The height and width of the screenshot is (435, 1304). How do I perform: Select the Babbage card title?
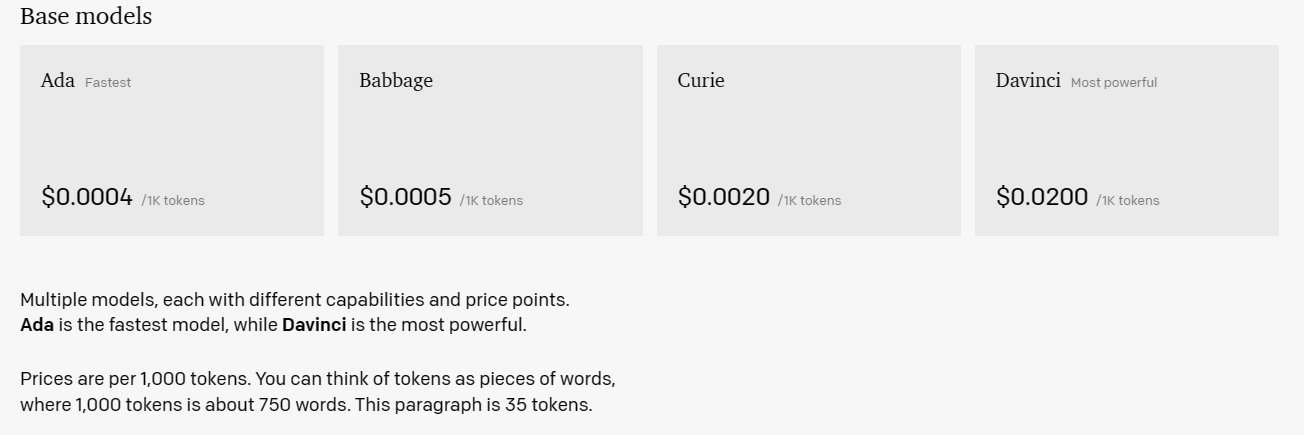[x=396, y=81]
